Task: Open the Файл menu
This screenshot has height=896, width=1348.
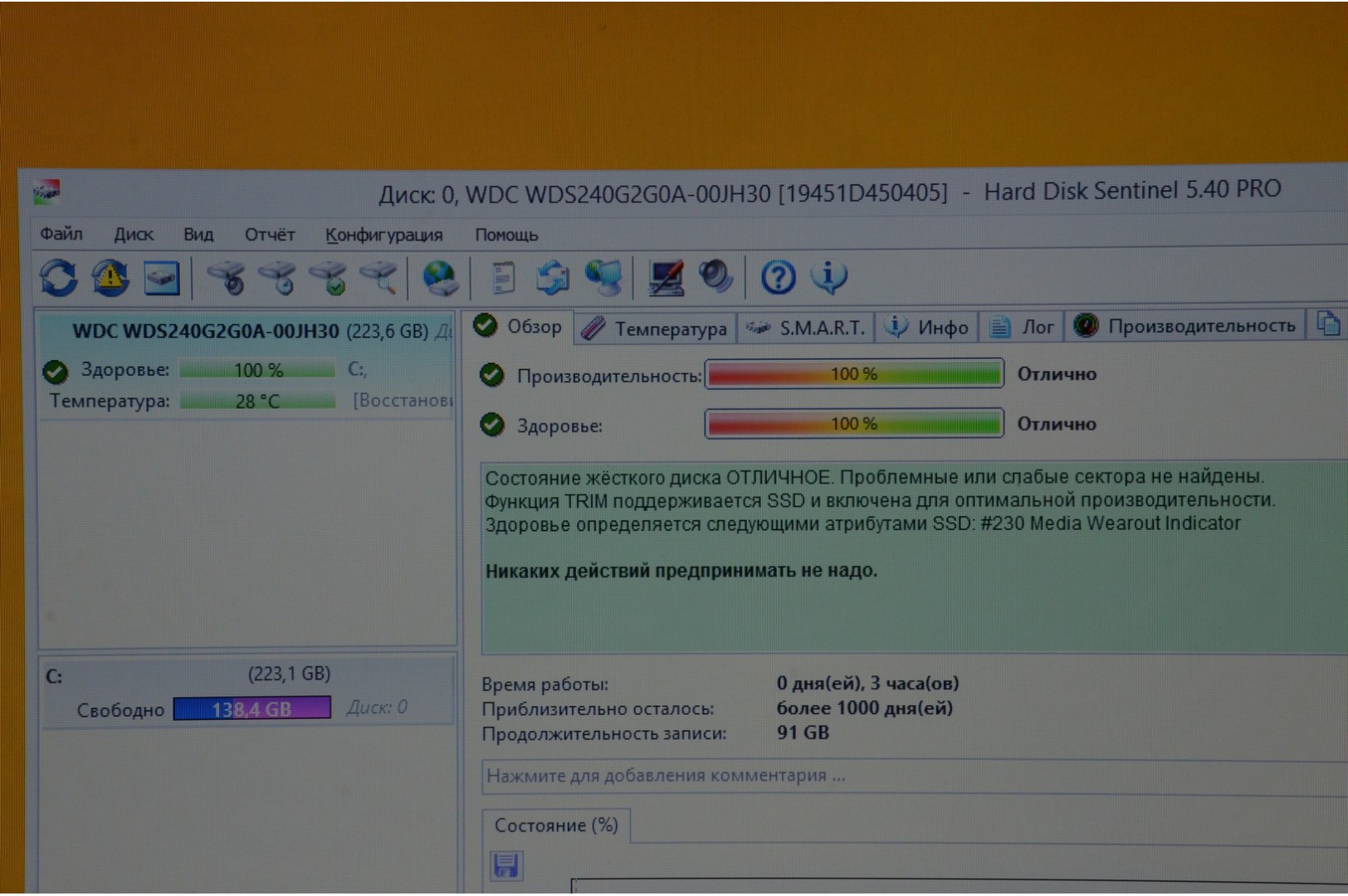Action: click(x=61, y=234)
